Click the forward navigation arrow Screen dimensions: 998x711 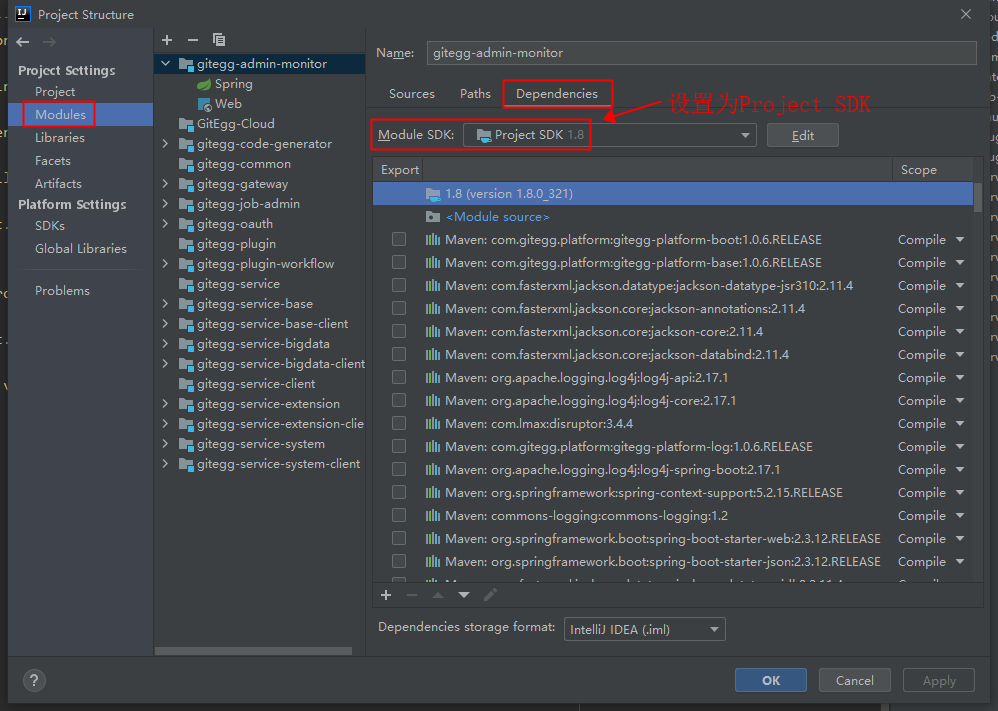[x=49, y=42]
